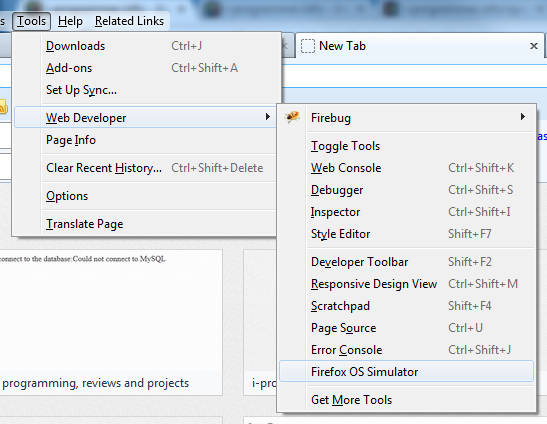Click the Firebug bug icon

coord(292,117)
